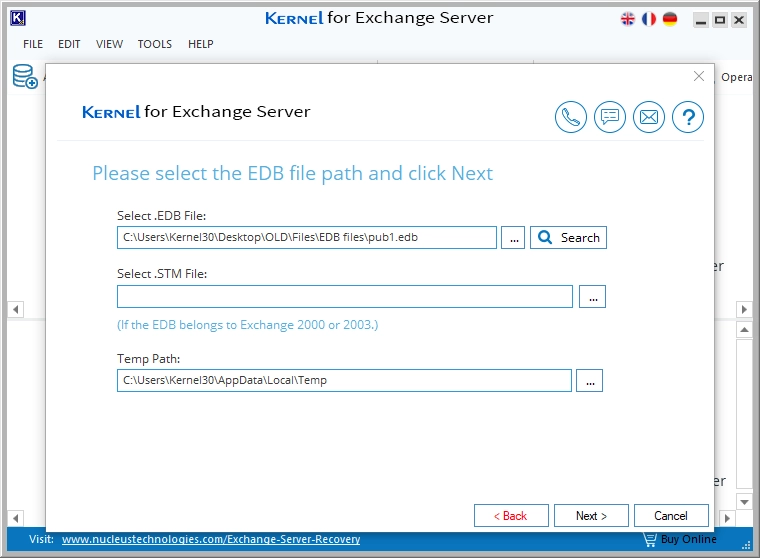Click the Kernel app logo icon
760x558 pixels.
[x=18, y=18]
